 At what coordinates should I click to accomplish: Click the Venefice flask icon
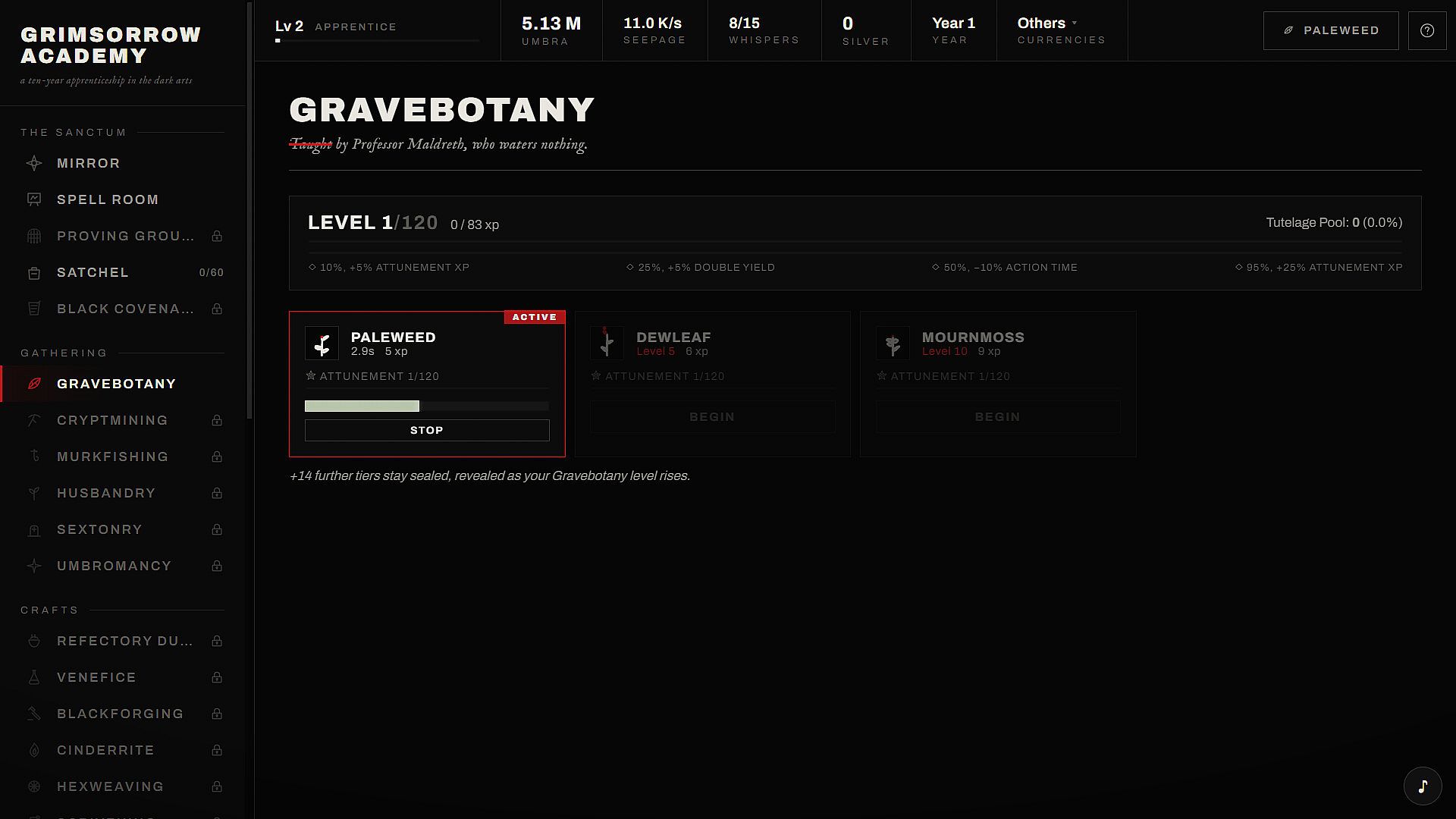click(x=34, y=677)
